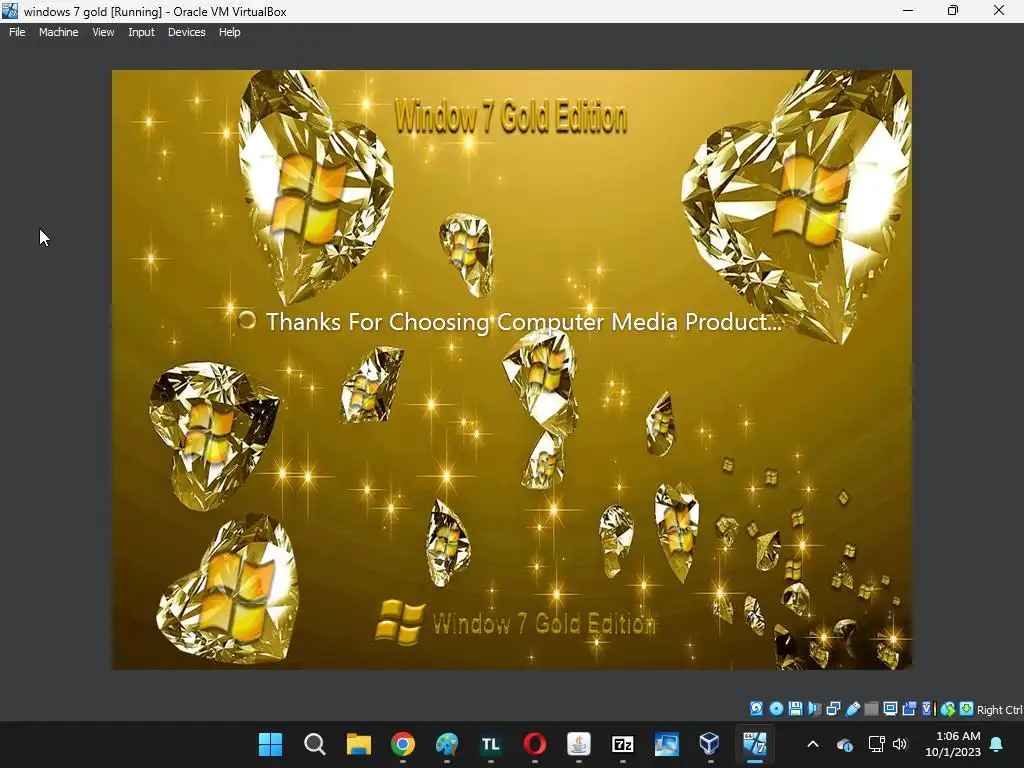Click the audio indicator in status bar
Image resolution: width=1024 pixels, height=768 pixels.
coord(814,709)
